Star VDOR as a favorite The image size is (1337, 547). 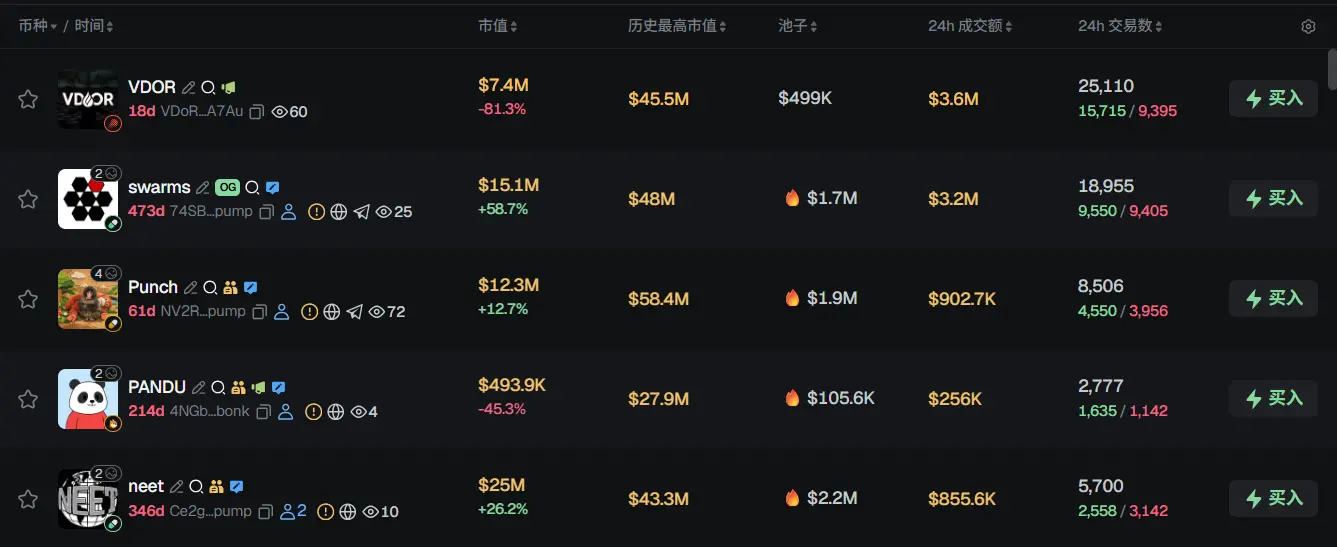click(x=28, y=99)
